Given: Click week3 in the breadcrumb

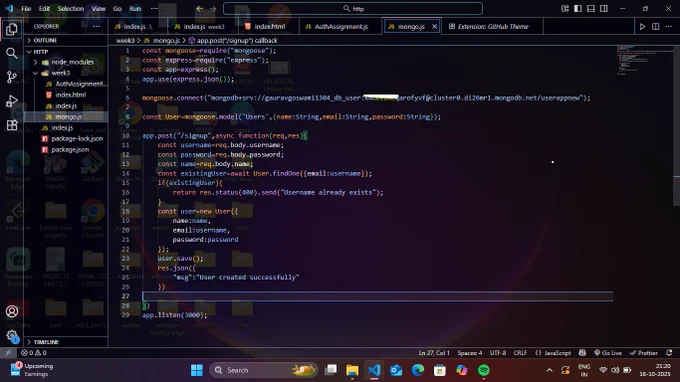Looking at the screenshot, I should pos(125,40).
